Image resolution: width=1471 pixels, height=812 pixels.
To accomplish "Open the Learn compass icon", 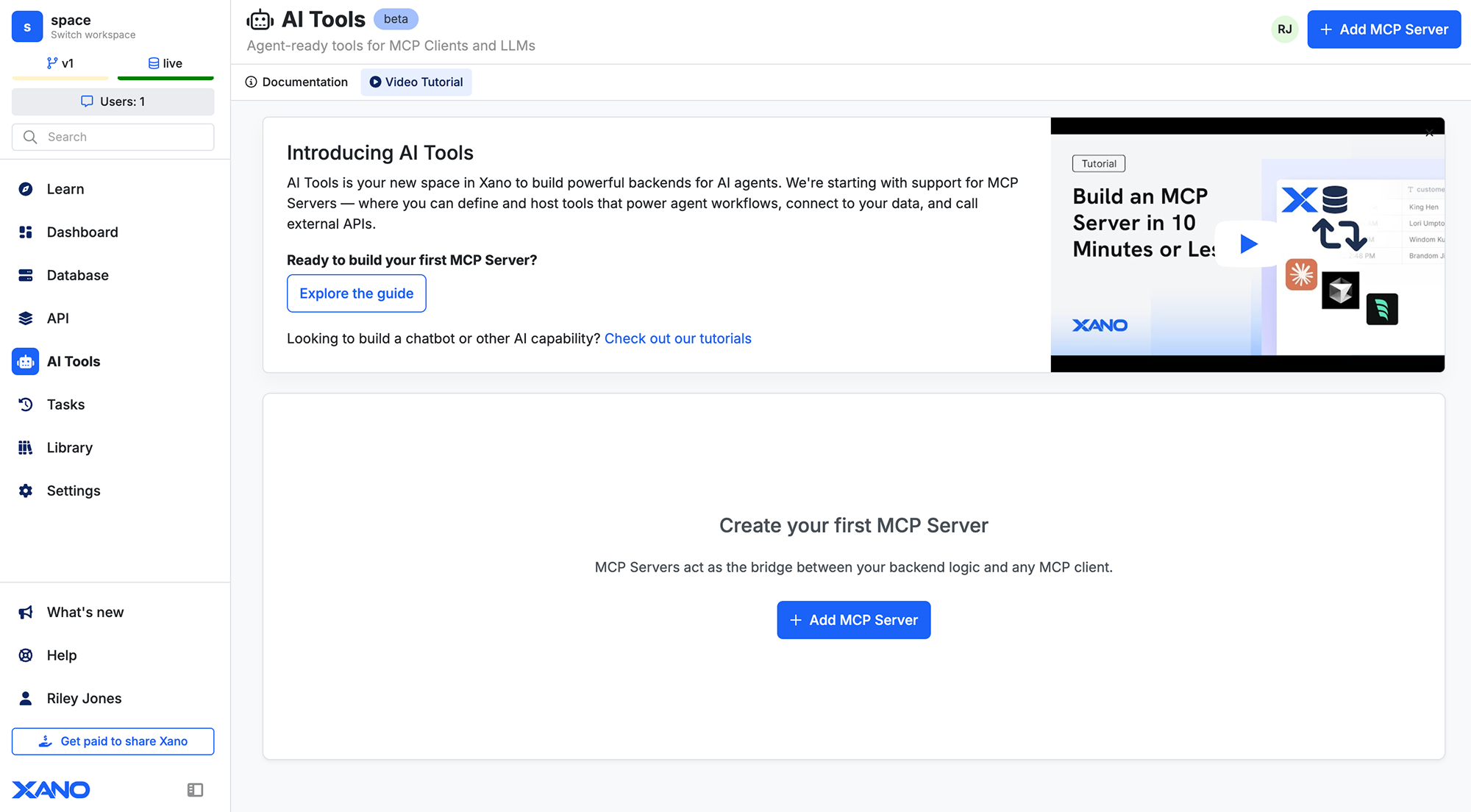I will coord(26,189).
